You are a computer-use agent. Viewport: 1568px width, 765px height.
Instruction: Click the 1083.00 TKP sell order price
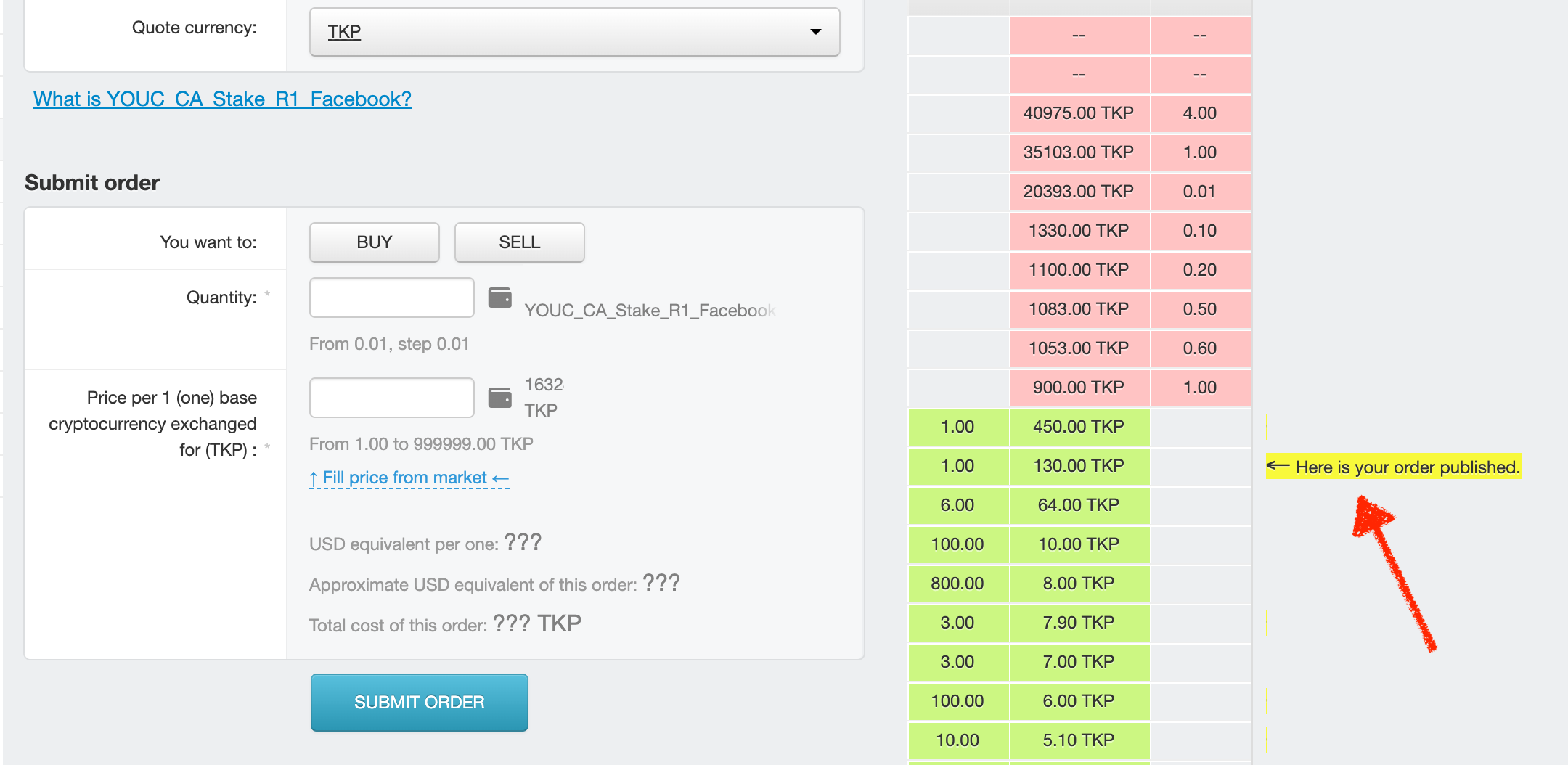coord(1079,309)
